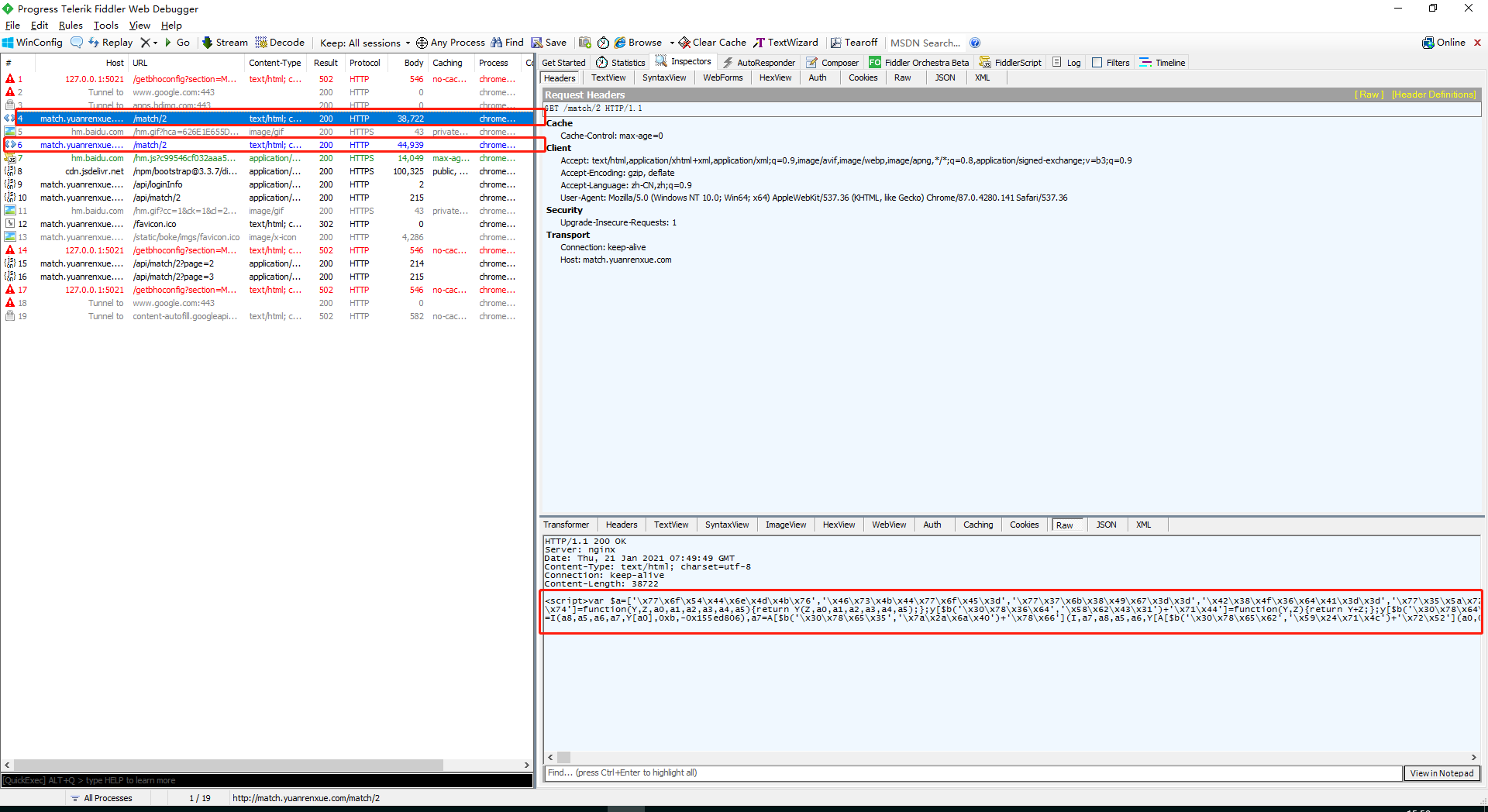
Task: Click the Find binoculars button
Action: pyautogui.click(x=508, y=43)
